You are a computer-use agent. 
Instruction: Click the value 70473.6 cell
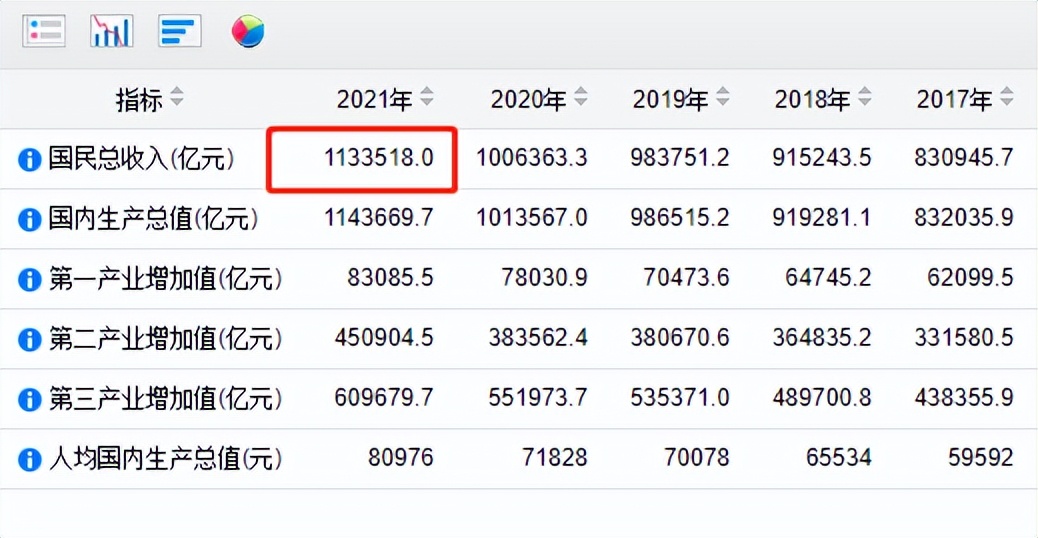click(x=686, y=278)
